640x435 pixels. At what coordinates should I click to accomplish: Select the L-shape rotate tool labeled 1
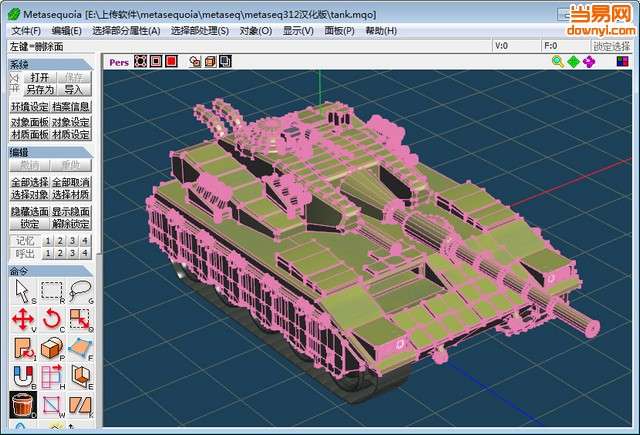[23, 348]
